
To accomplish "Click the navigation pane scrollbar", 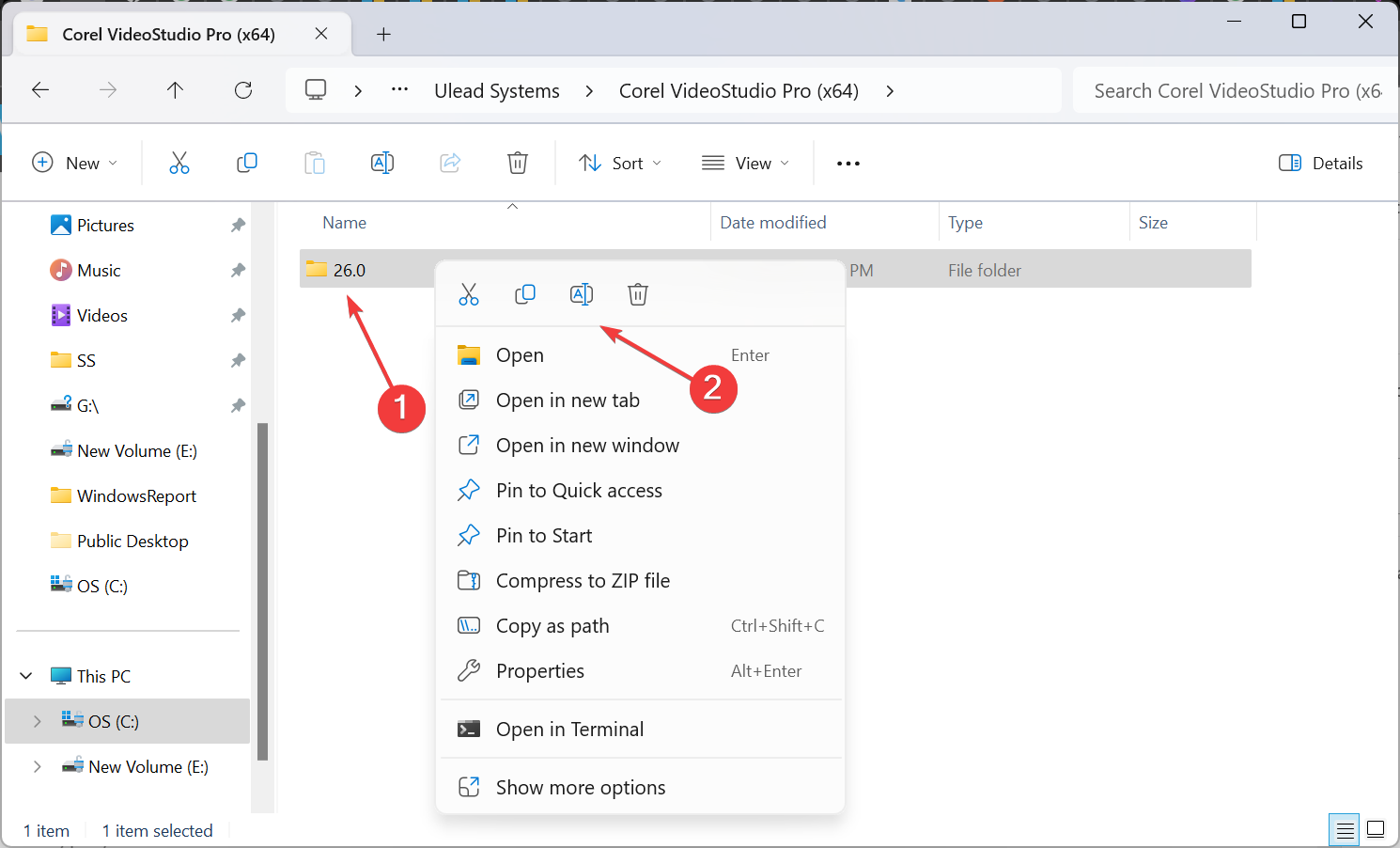I will pyautogui.click(x=262, y=590).
